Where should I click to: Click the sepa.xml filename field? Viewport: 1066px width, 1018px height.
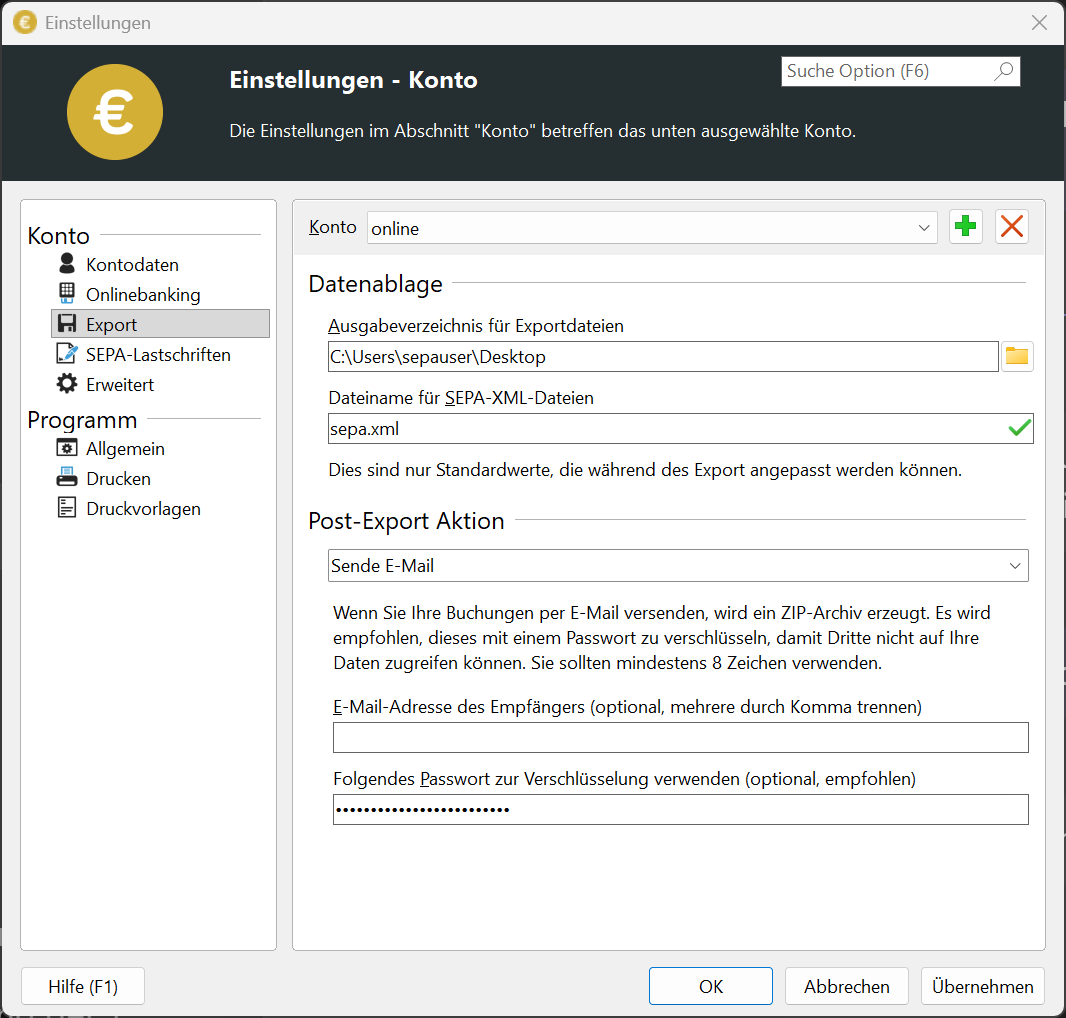pyautogui.click(x=681, y=428)
